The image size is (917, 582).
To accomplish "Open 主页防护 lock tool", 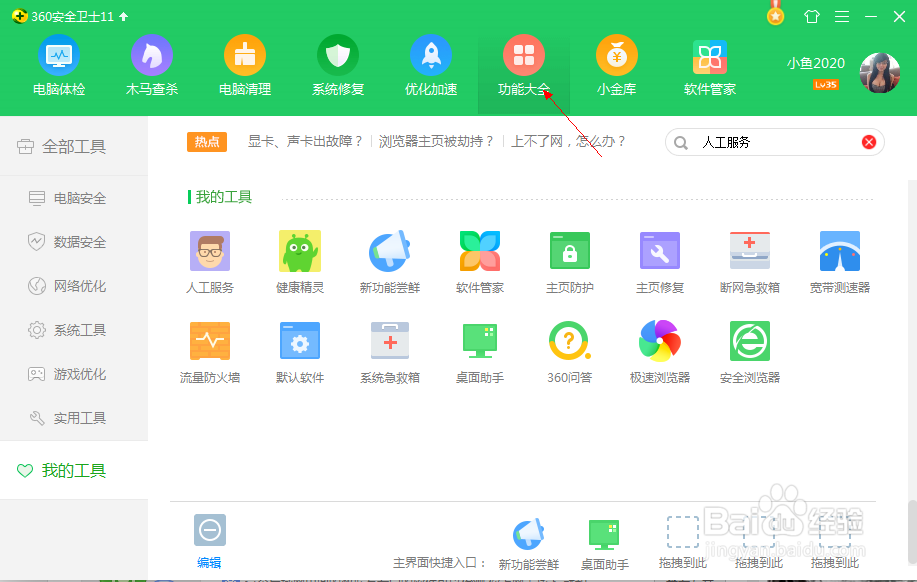I will tap(570, 262).
